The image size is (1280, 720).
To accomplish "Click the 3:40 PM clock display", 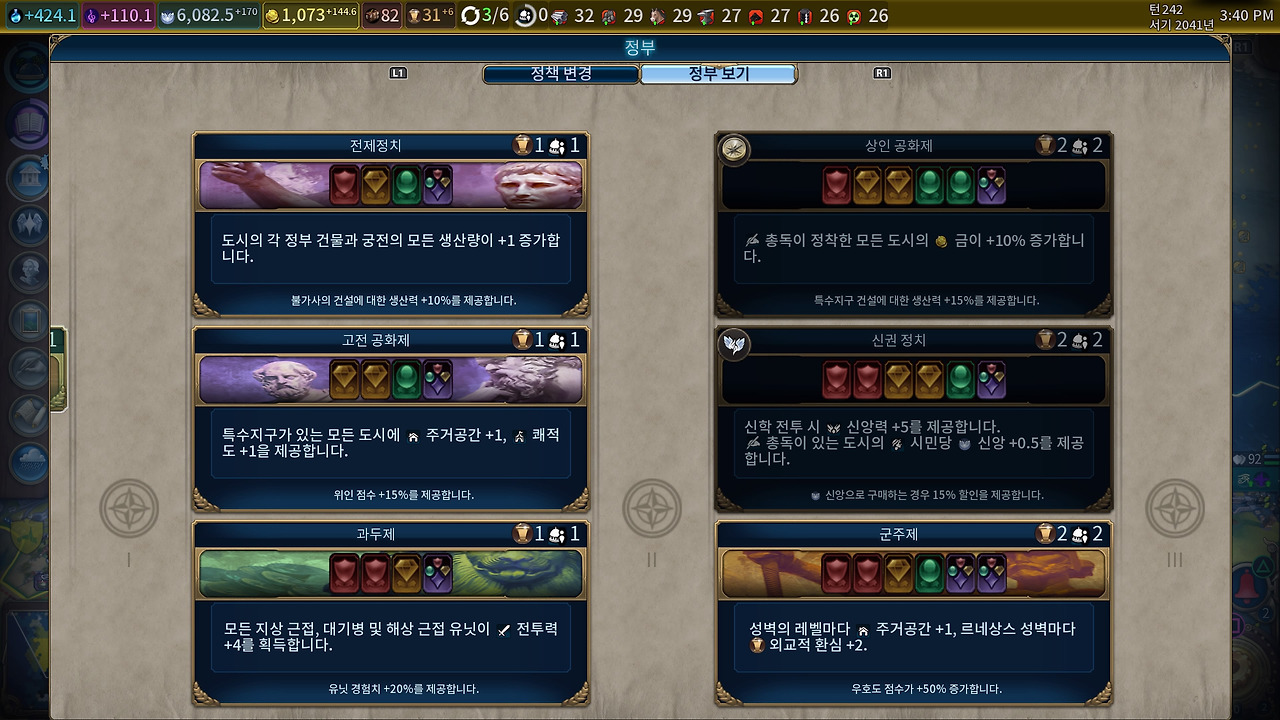I will click(x=1247, y=16).
